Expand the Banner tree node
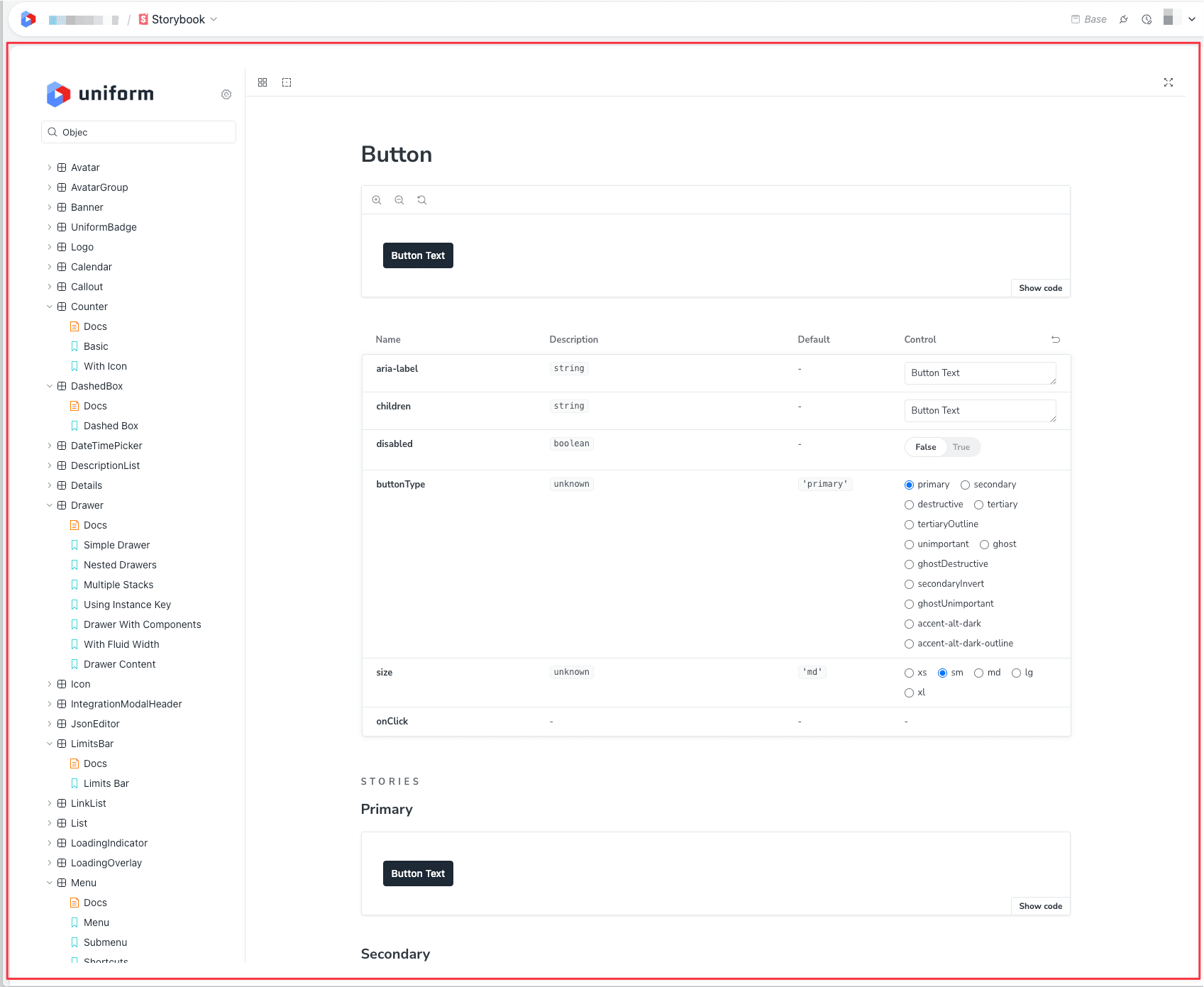Screen dimensions: 1204x987 50,207
